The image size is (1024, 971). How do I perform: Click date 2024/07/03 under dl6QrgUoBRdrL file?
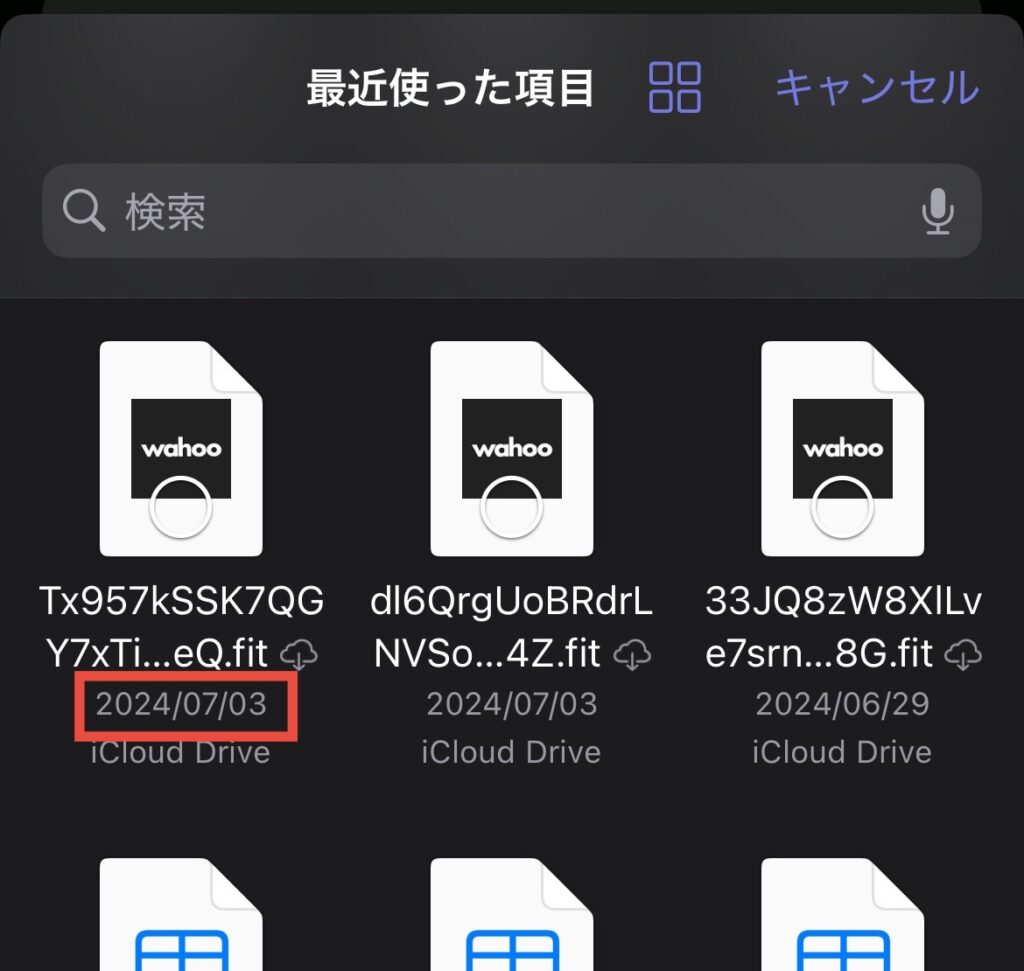(x=511, y=704)
